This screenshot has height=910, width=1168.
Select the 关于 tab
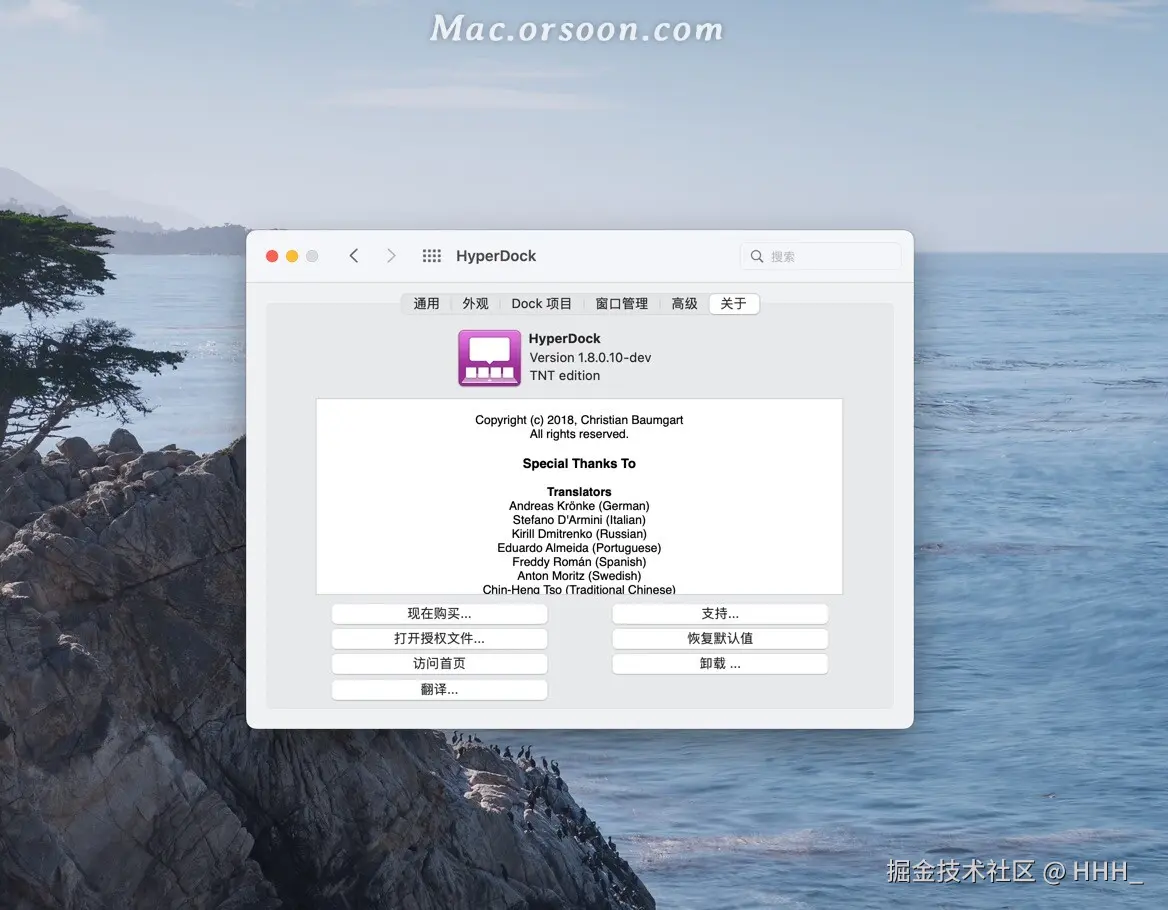click(x=734, y=304)
